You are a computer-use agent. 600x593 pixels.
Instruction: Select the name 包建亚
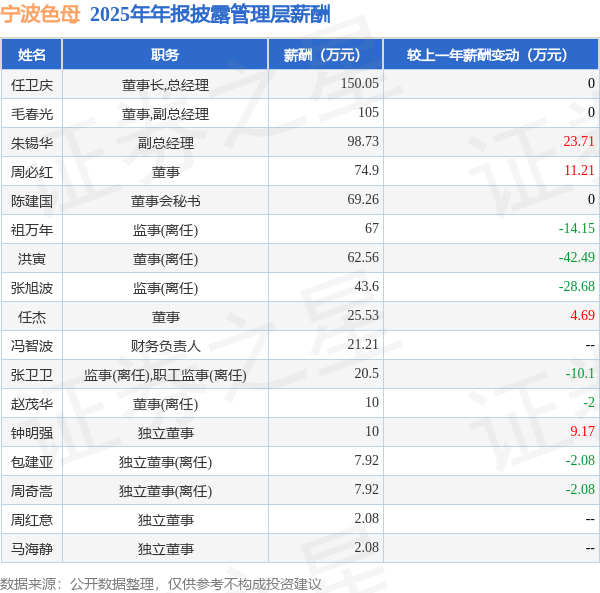(x=32, y=463)
